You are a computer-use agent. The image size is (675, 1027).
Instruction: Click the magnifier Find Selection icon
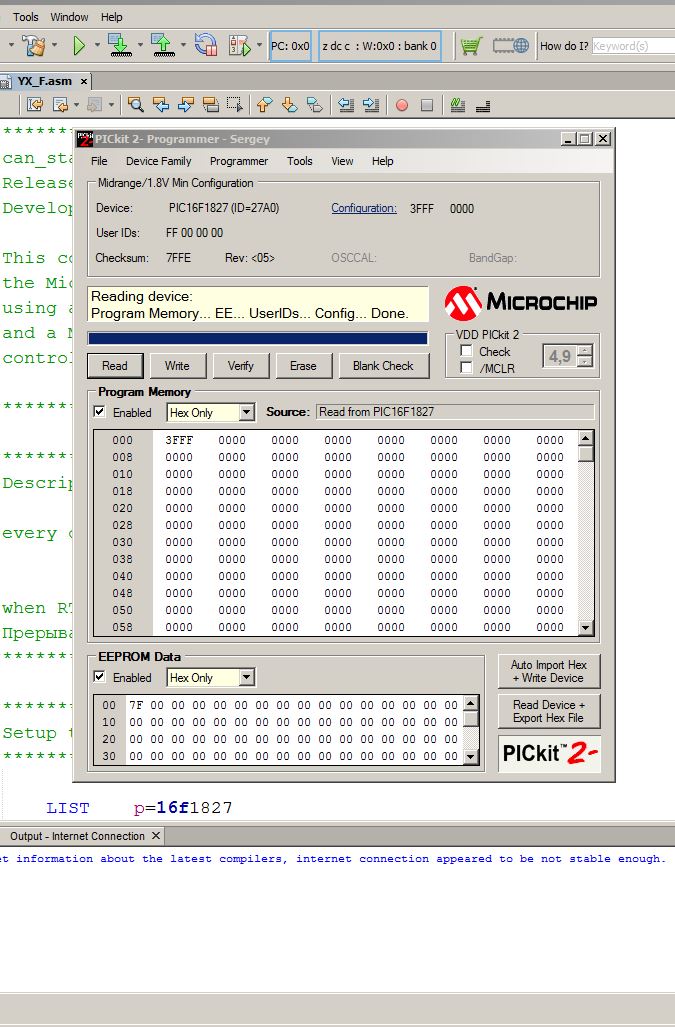point(136,105)
